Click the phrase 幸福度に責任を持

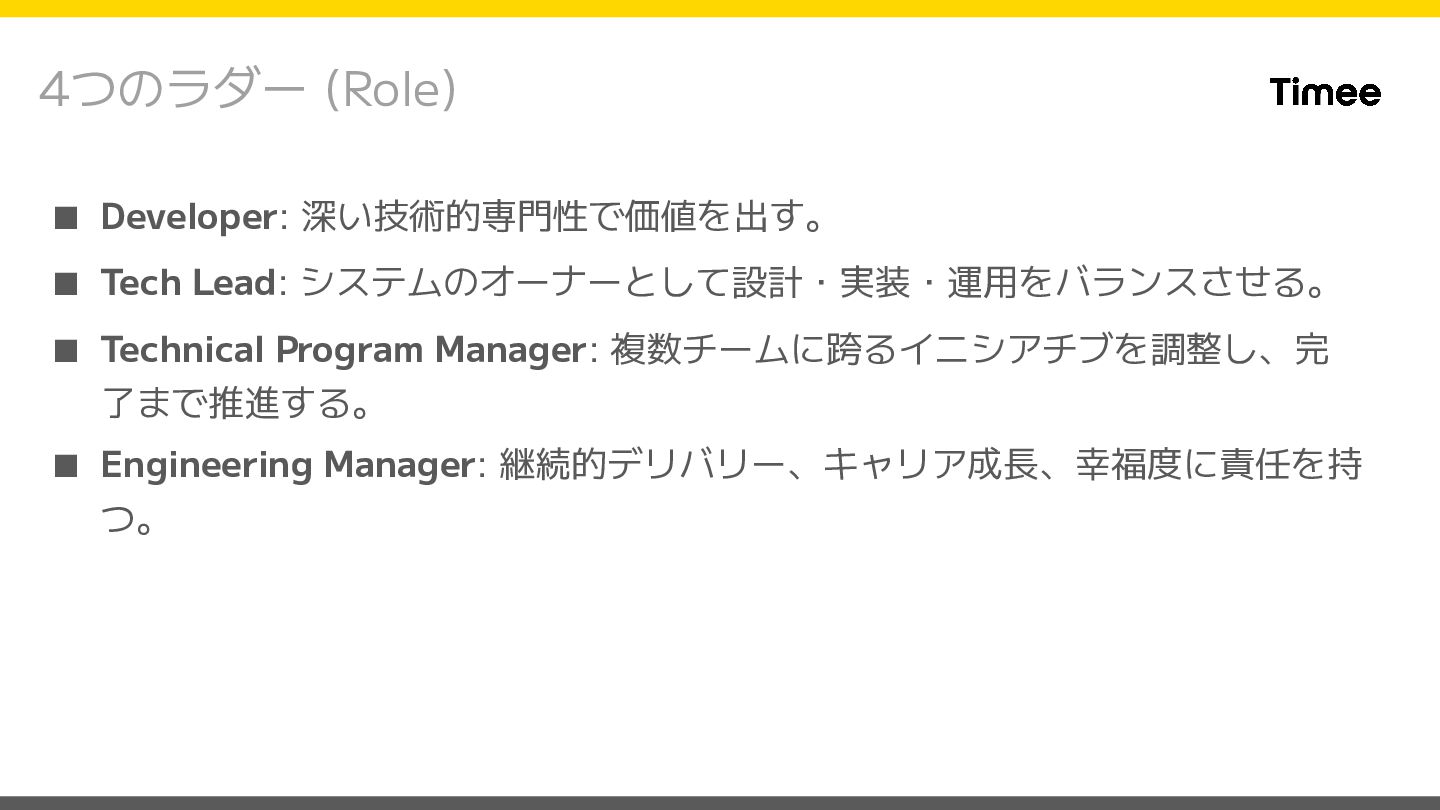(x=1218, y=465)
